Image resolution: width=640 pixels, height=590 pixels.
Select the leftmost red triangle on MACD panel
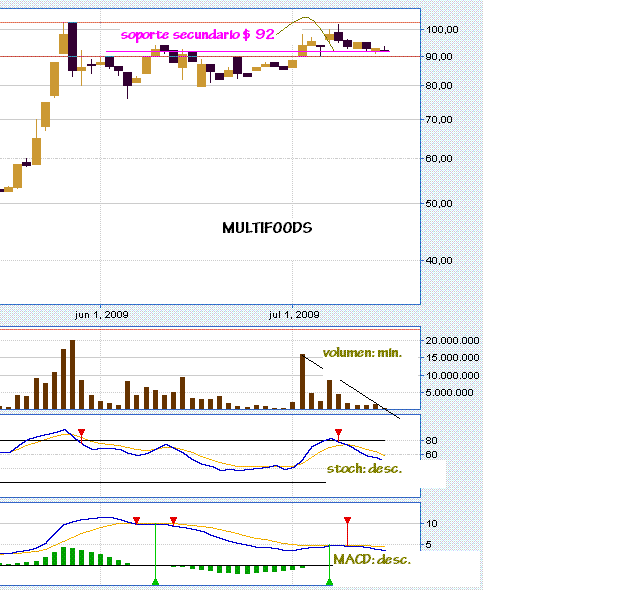click(137, 520)
